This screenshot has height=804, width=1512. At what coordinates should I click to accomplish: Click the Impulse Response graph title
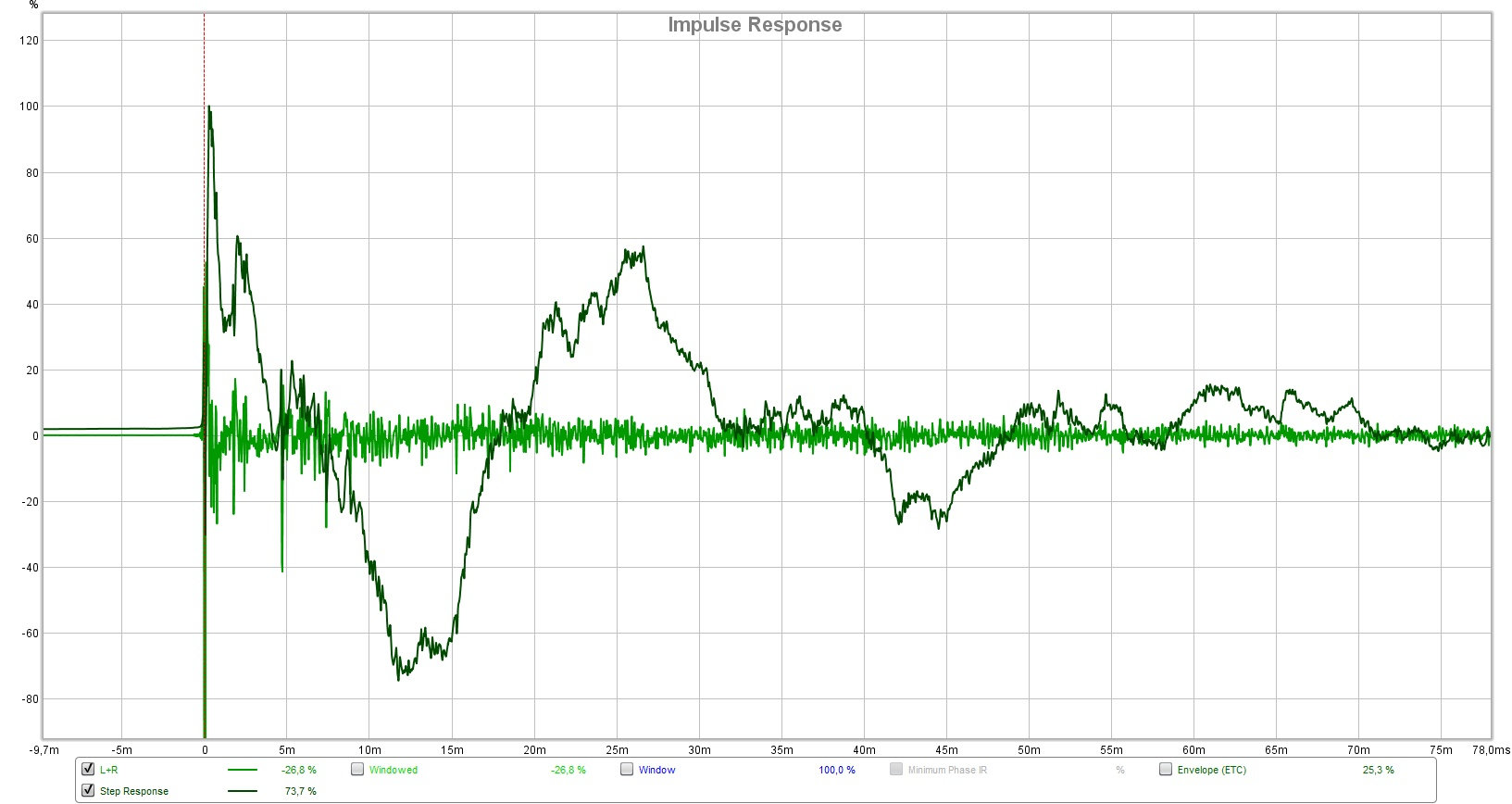pos(756,25)
